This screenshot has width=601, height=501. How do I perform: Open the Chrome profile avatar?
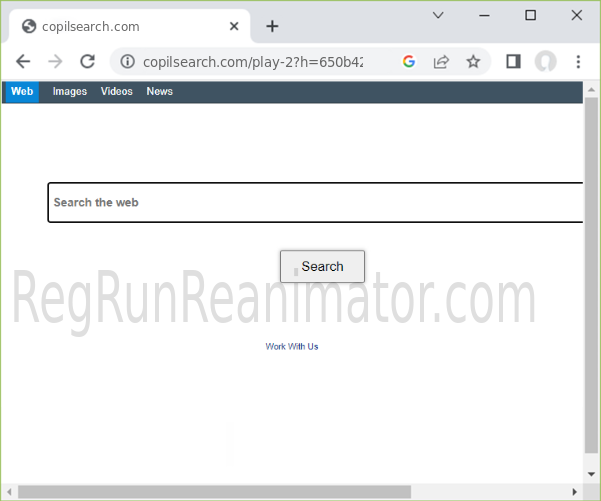coord(545,61)
